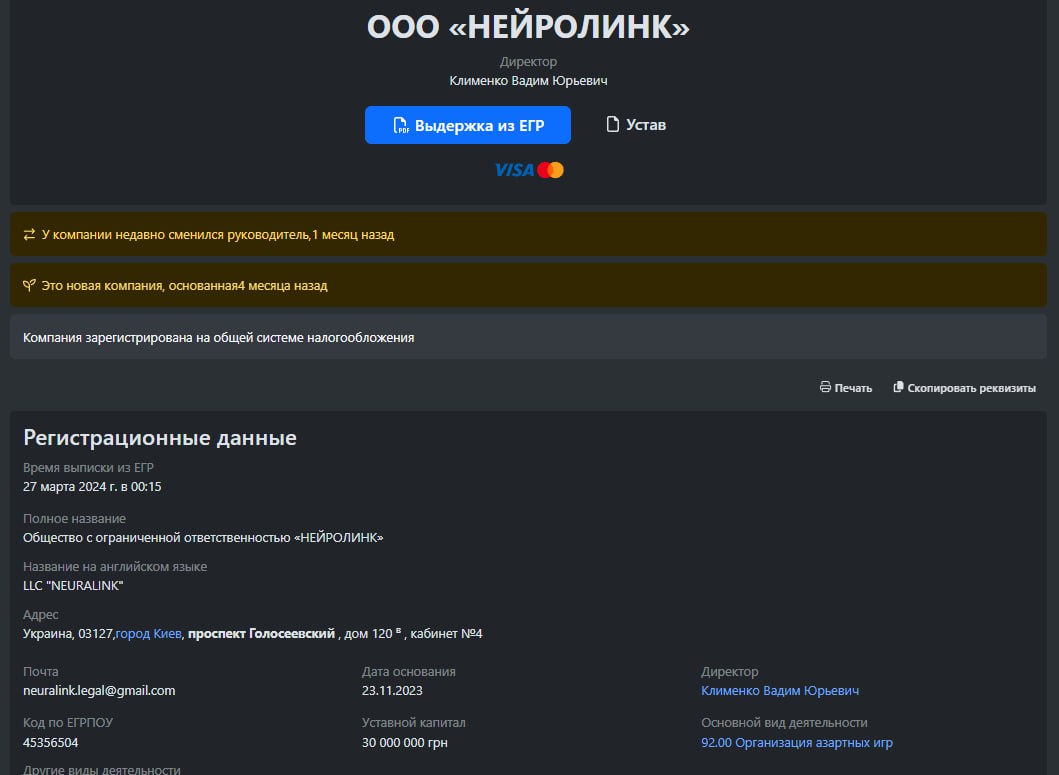Click the Другие виды деятельности label
Screen dimensions: 1059x775
pyautogui.click(x=102, y=770)
